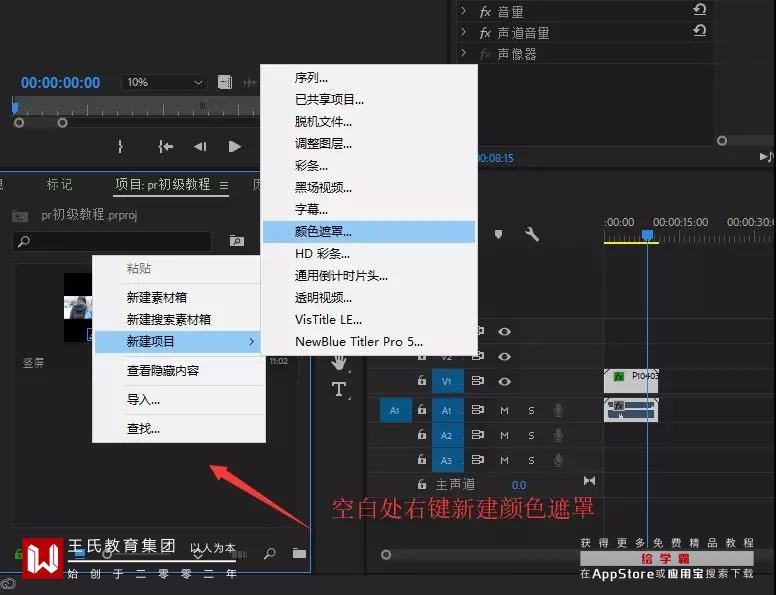
Task: Add marker in the timeline
Action: pyautogui.click(x=498, y=234)
